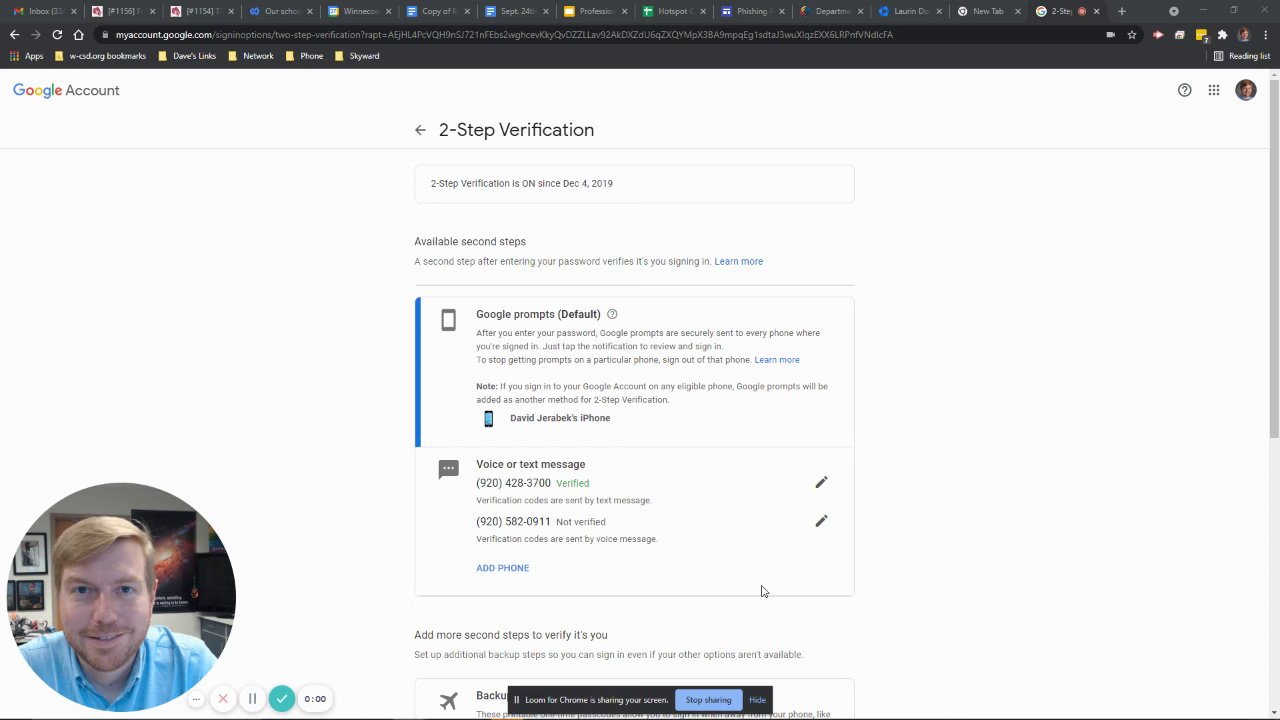Hide the Loom screen sharing bar
Image resolution: width=1280 pixels, height=720 pixels.
[757, 700]
